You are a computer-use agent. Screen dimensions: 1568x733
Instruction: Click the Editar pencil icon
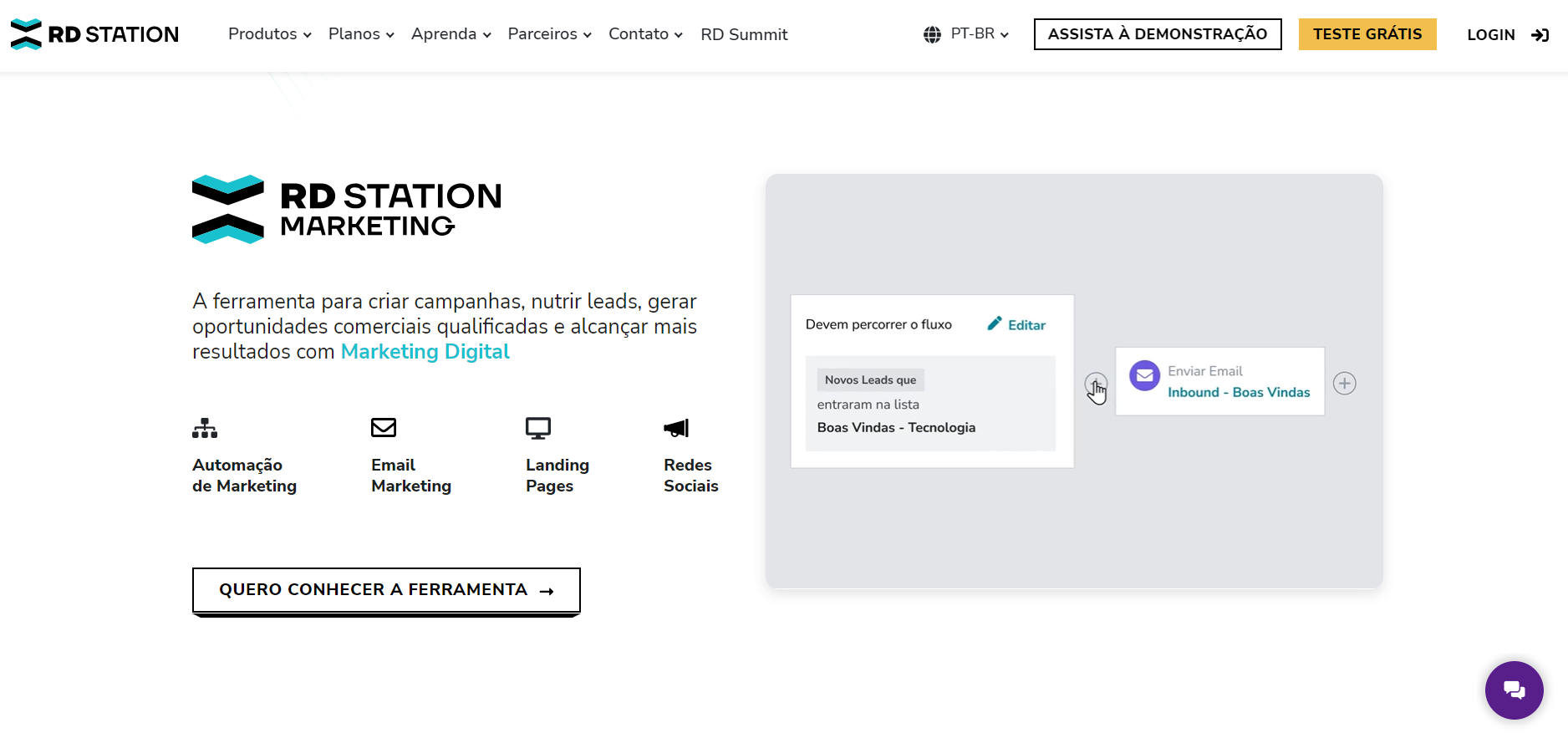click(995, 323)
